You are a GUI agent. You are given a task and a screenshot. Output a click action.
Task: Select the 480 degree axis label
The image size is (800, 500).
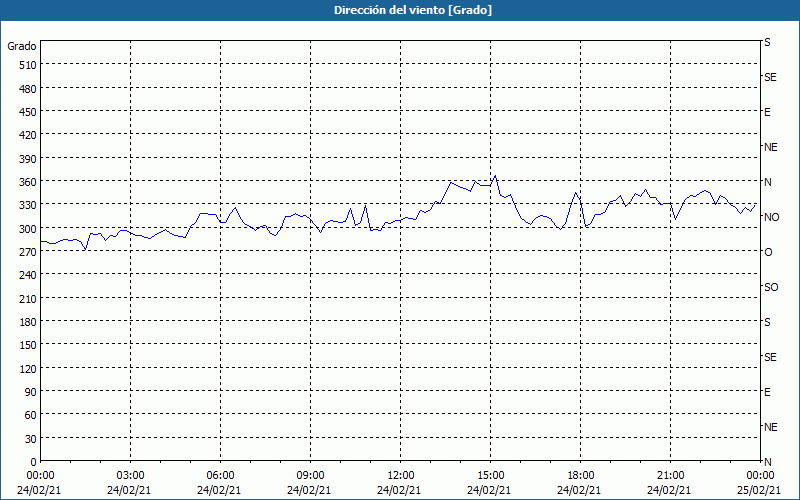[x=29, y=89]
